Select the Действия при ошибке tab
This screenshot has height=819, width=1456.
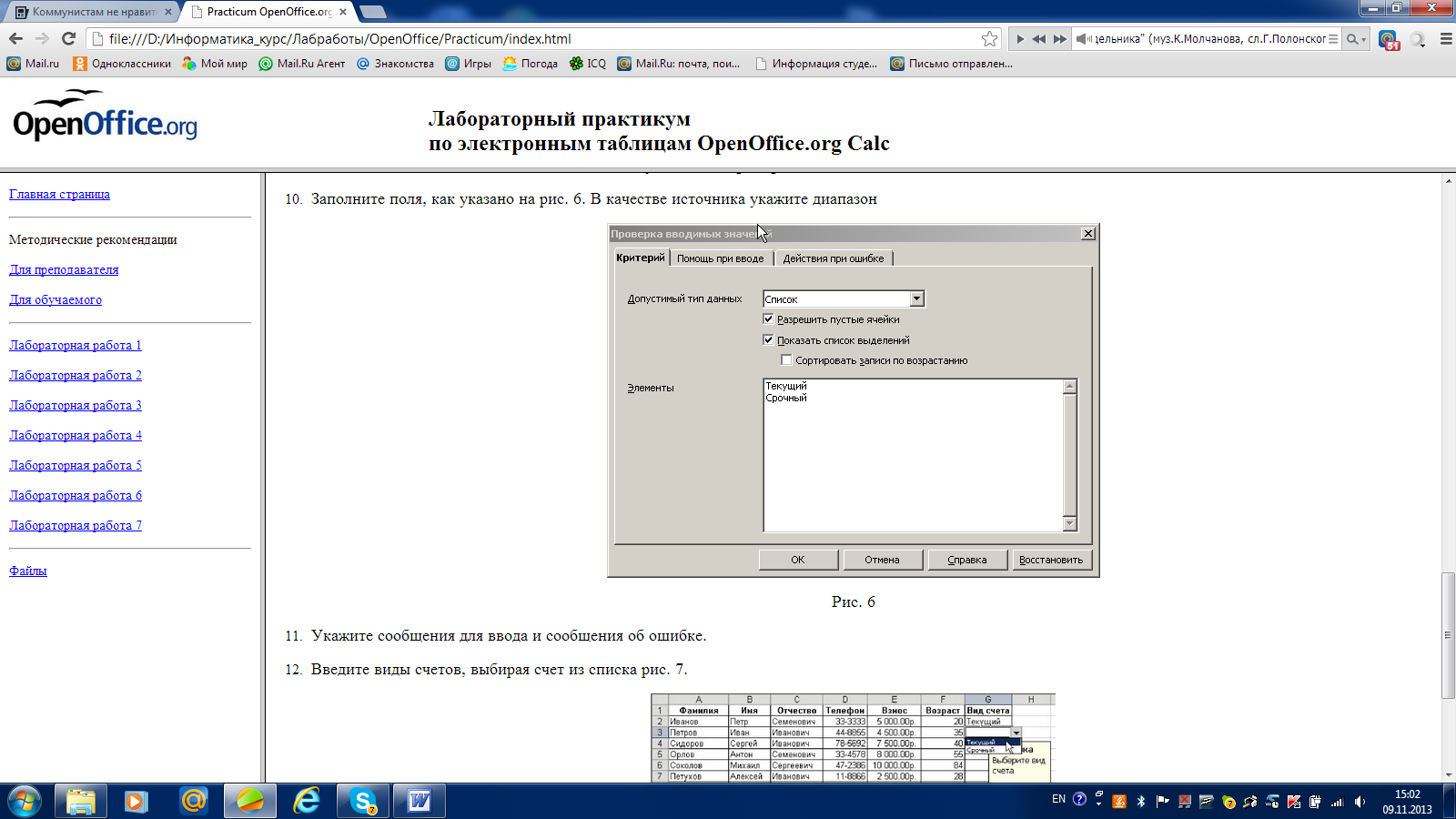point(834,258)
